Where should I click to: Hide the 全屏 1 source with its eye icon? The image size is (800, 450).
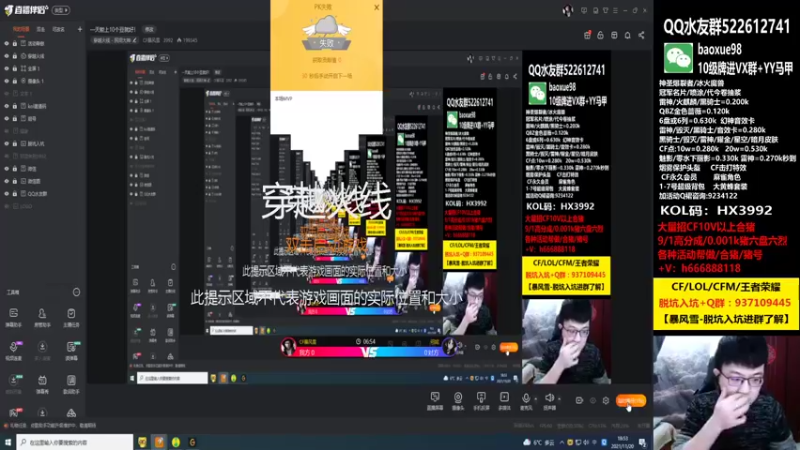coord(7,68)
